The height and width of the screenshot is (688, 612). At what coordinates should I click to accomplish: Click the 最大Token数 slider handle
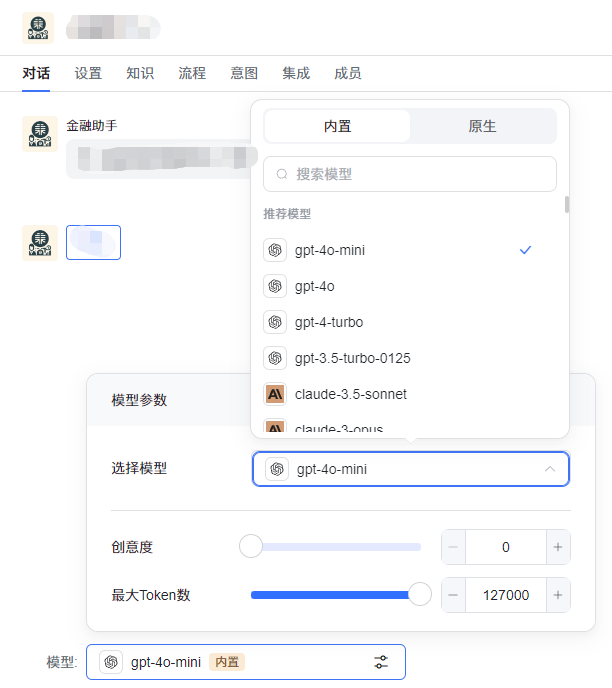coord(420,594)
